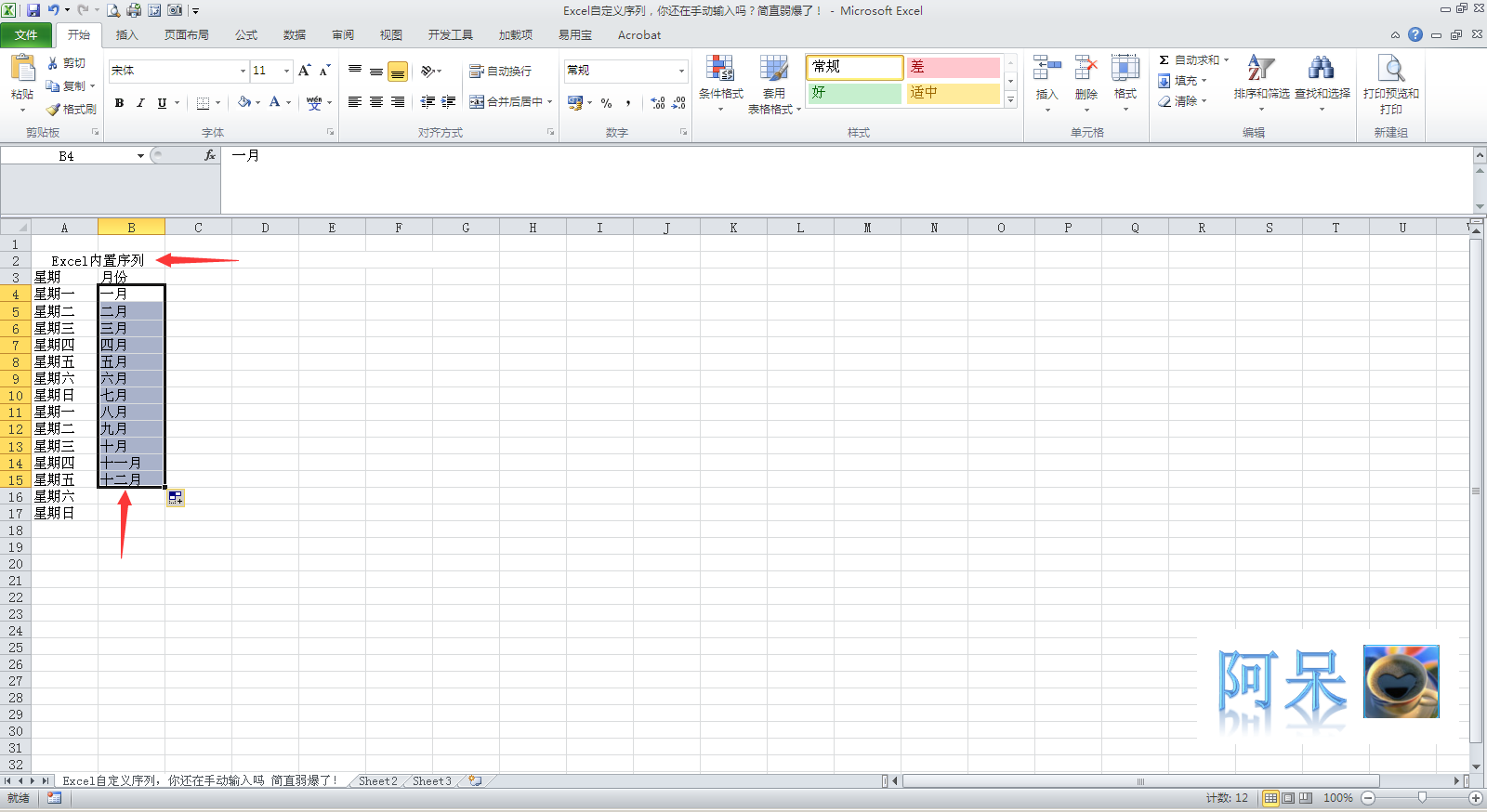Activate the Format Painter (格式刷)
This screenshot has height=812, width=1487.
71,109
